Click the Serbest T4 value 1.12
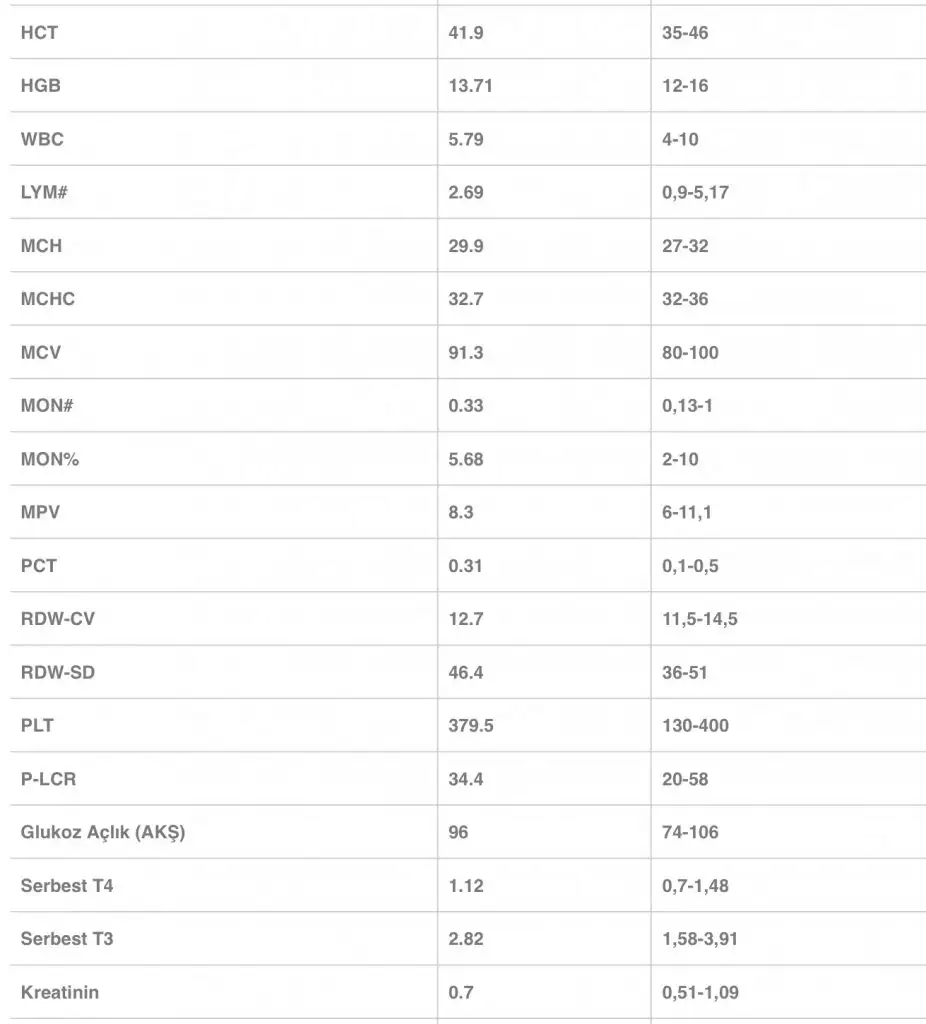This screenshot has height=1024, width=926. coord(466,886)
